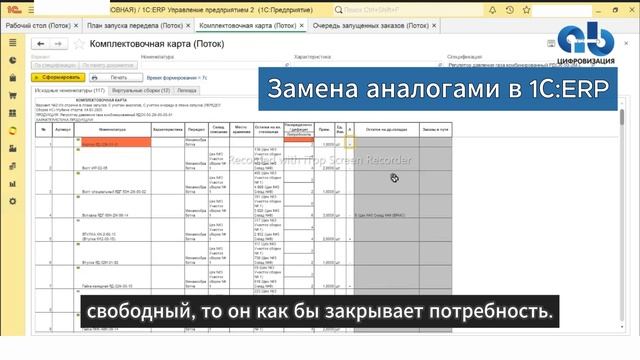Image resolution: width=640 pixels, height=360 pixels.
Task: Go forward with the right arrow
Action: [x=58, y=44]
